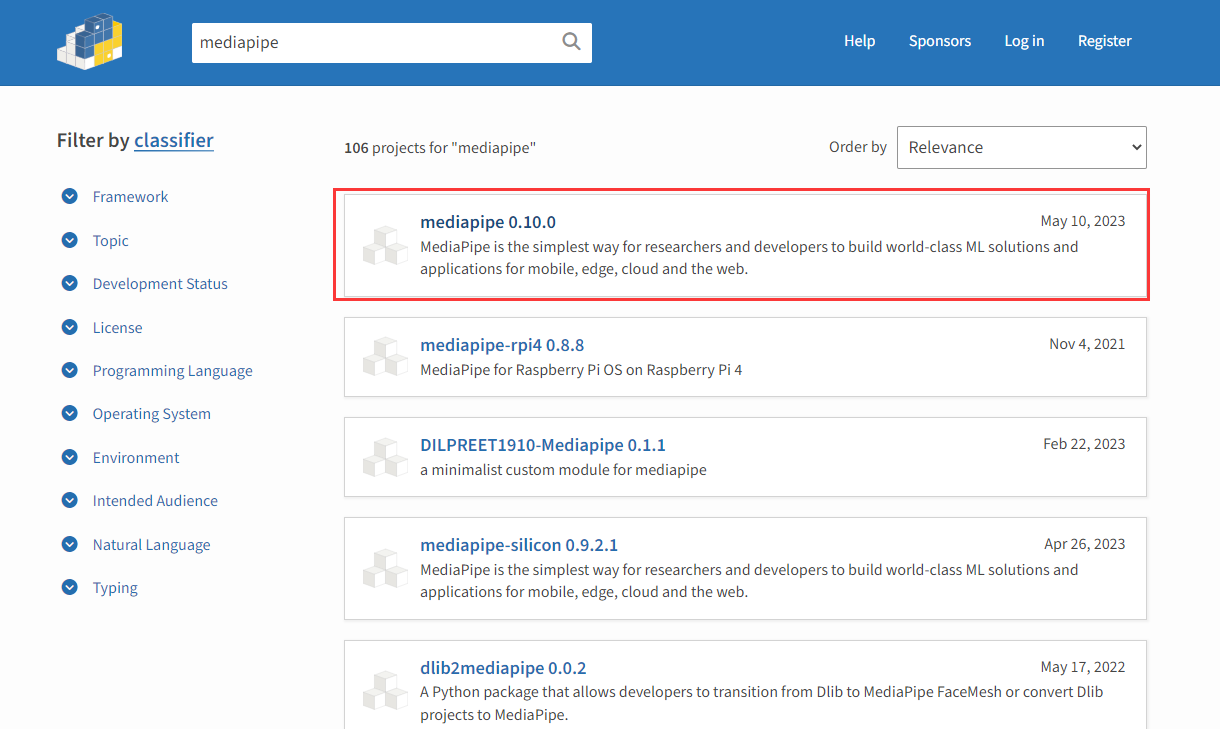Expand the Development Status filter
This screenshot has width=1220, height=729.
point(70,284)
